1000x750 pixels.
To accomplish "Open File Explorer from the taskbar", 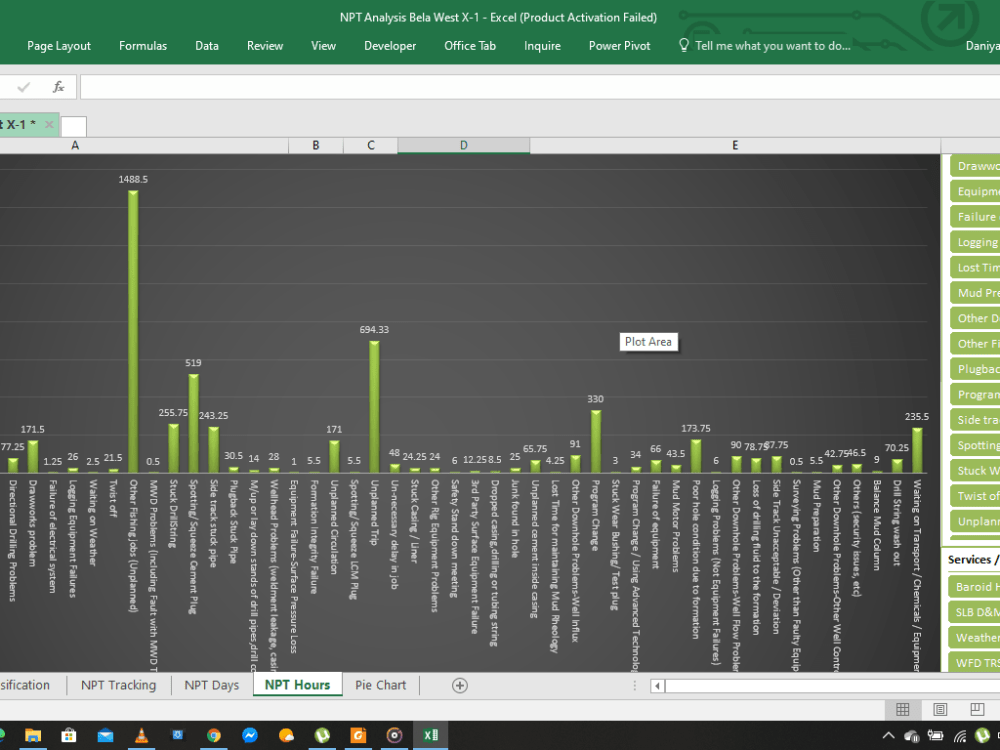I will 32,734.
